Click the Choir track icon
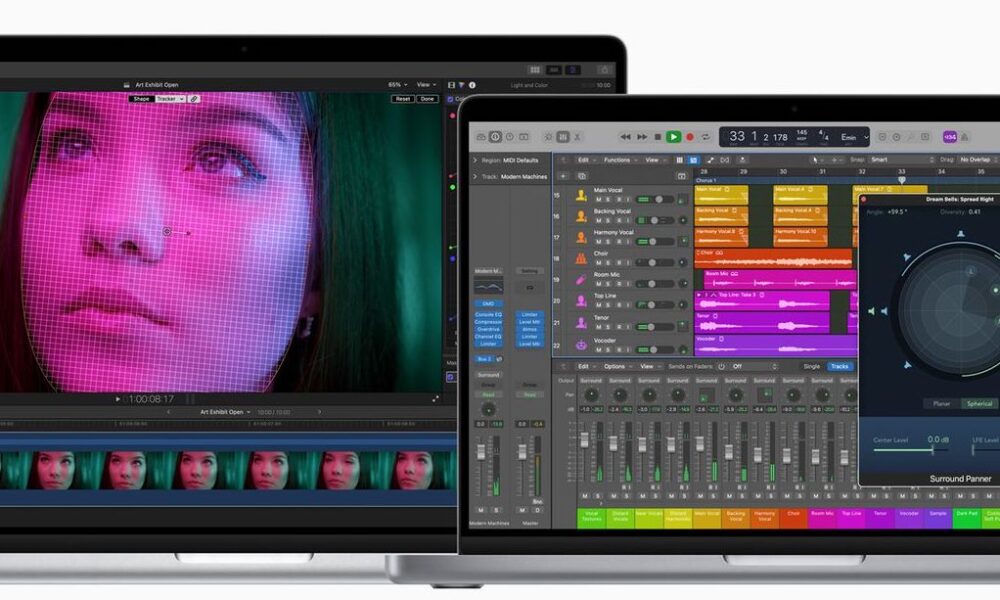1000x600 pixels. click(x=581, y=258)
